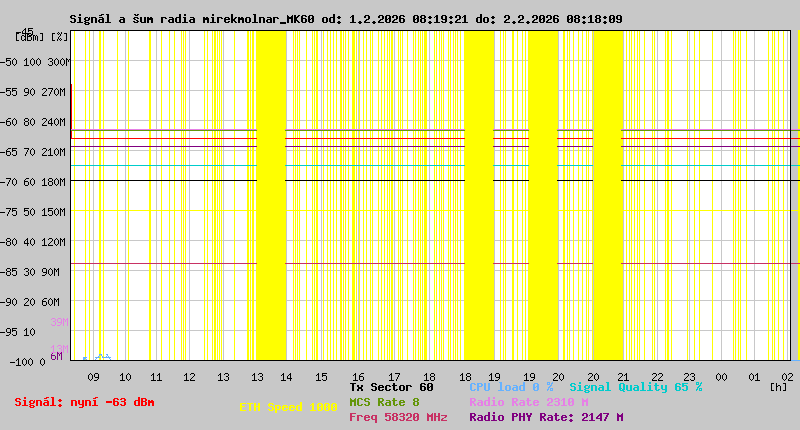800x430 pixels.
Task: Select the '02' hour label on the time axis
Action: [x=788, y=377]
